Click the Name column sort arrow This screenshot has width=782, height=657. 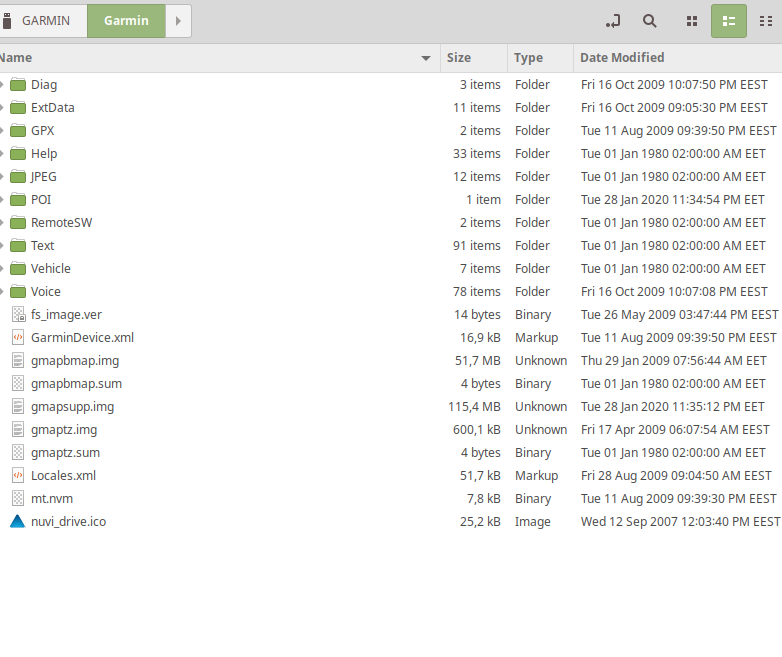[425, 58]
